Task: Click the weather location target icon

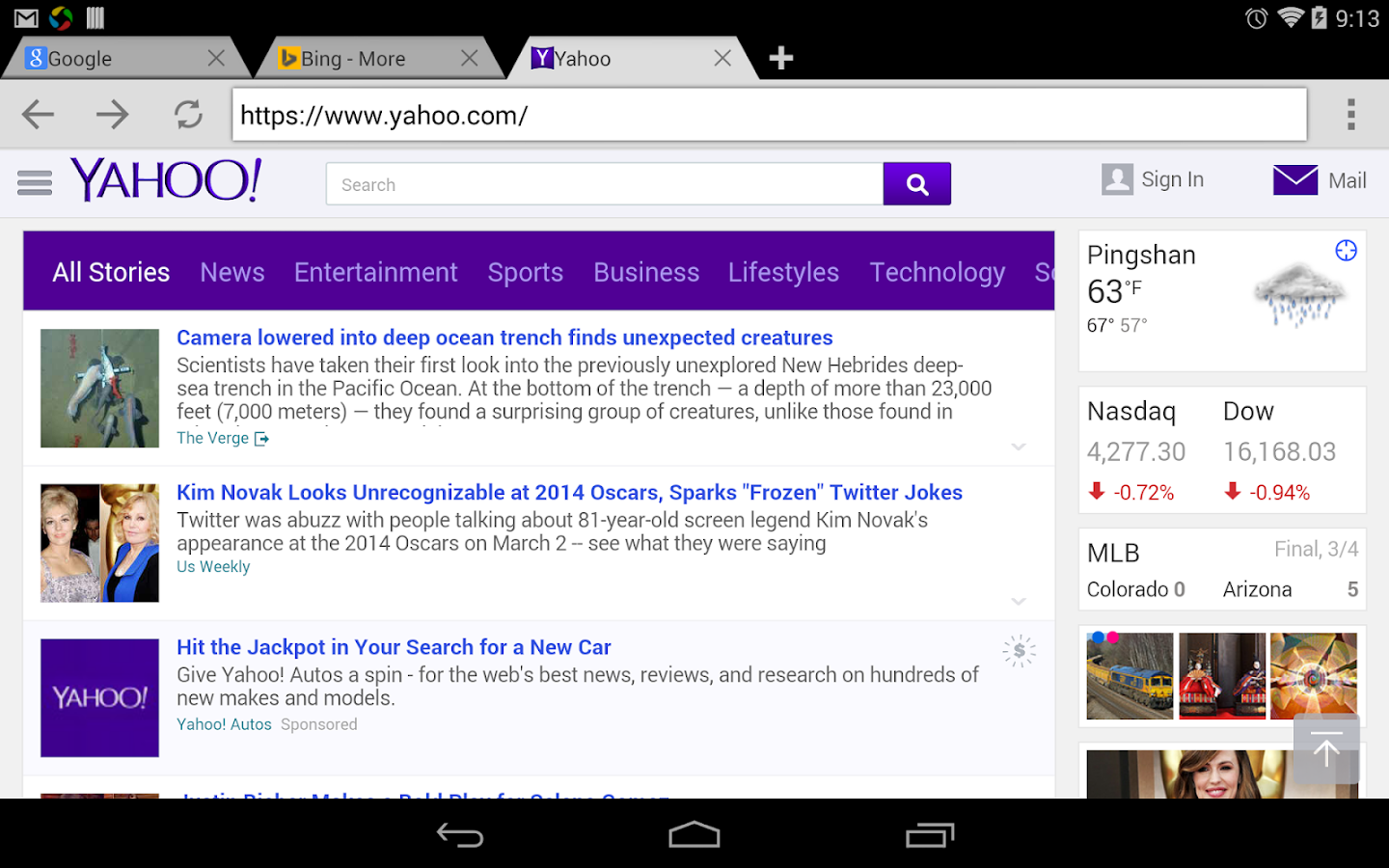Action: pyautogui.click(x=1346, y=251)
